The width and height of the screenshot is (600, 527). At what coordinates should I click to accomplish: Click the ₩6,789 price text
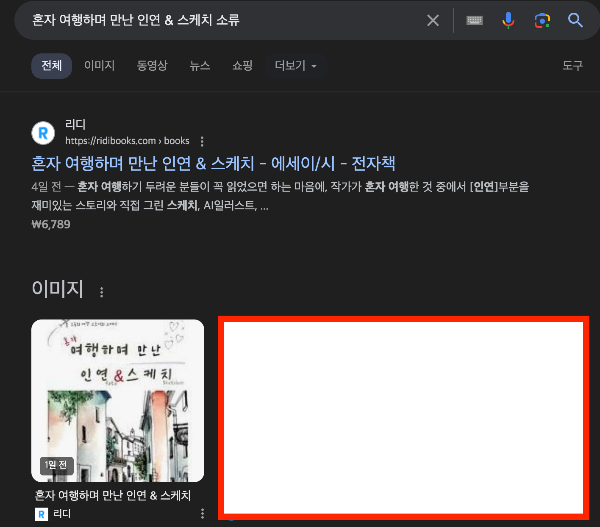[51, 224]
